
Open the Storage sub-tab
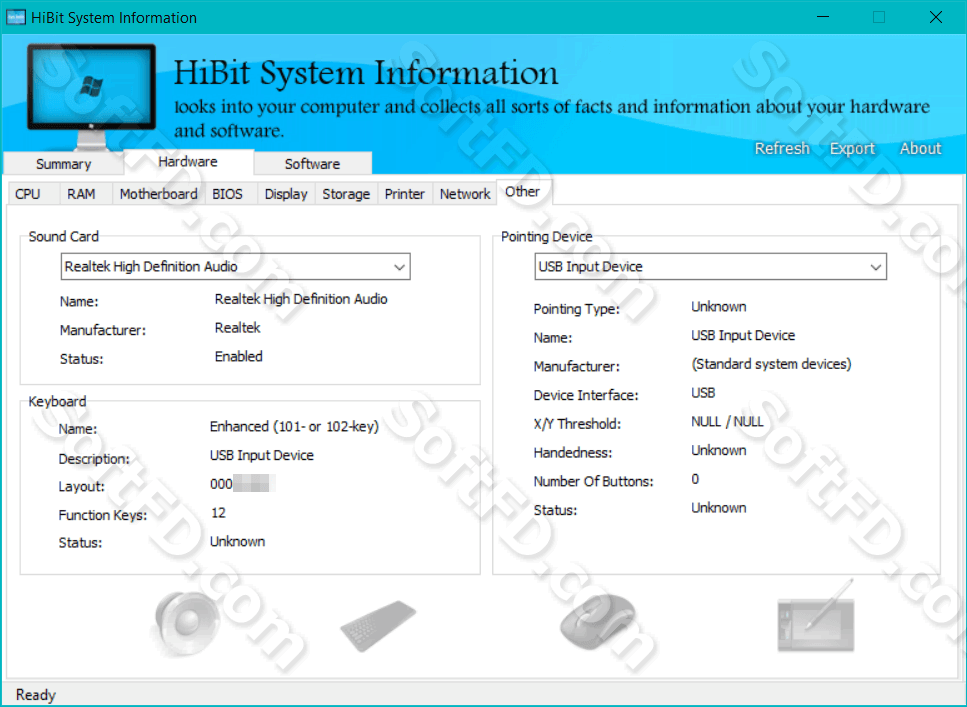pos(346,194)
